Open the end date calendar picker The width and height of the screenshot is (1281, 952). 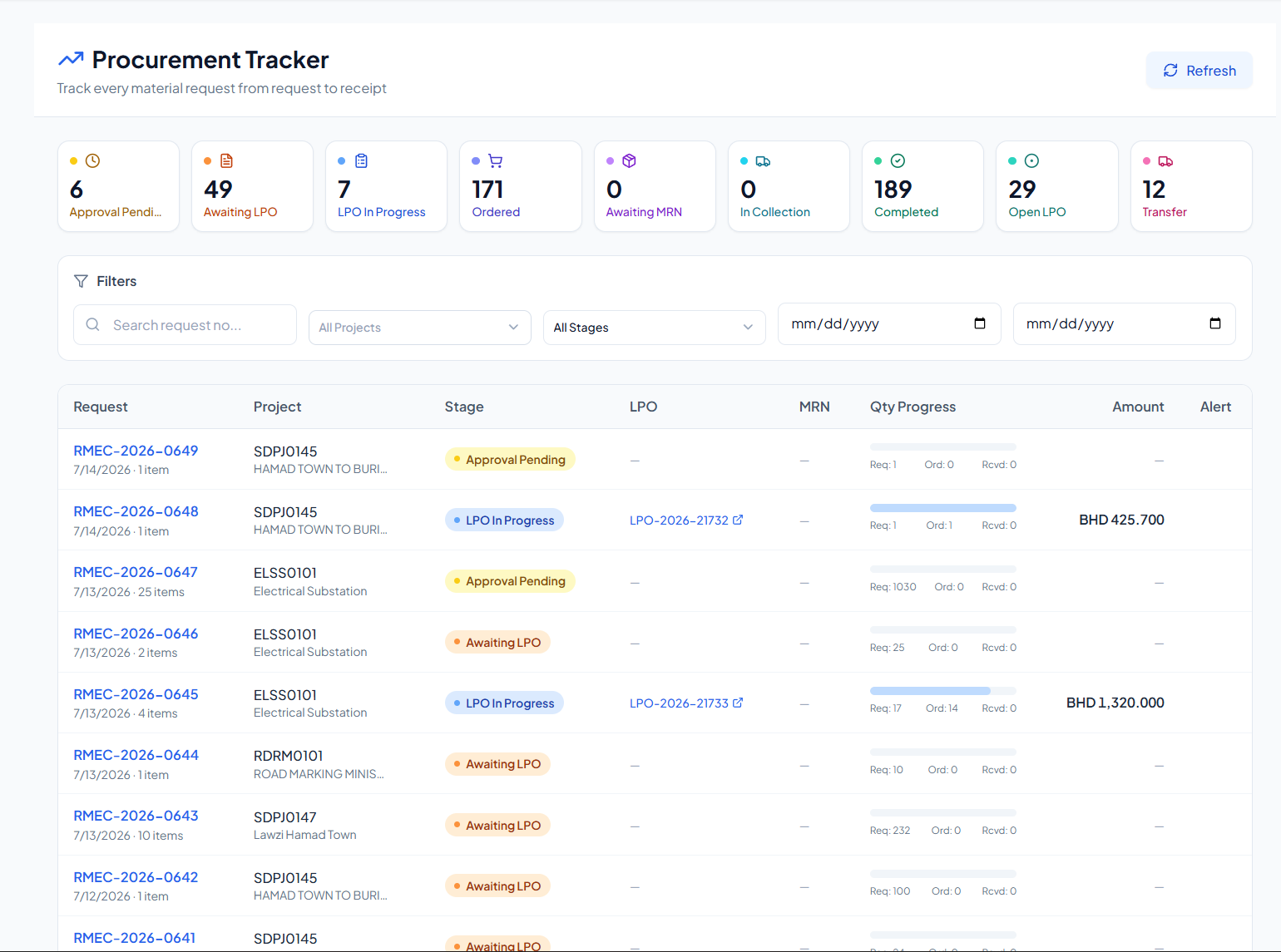[1215, 323]
